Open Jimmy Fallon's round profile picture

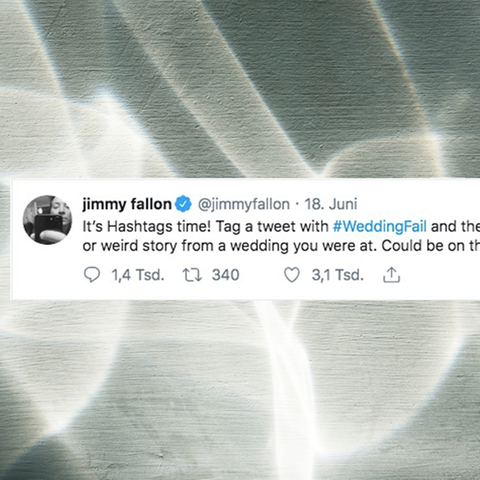(47, 220)
